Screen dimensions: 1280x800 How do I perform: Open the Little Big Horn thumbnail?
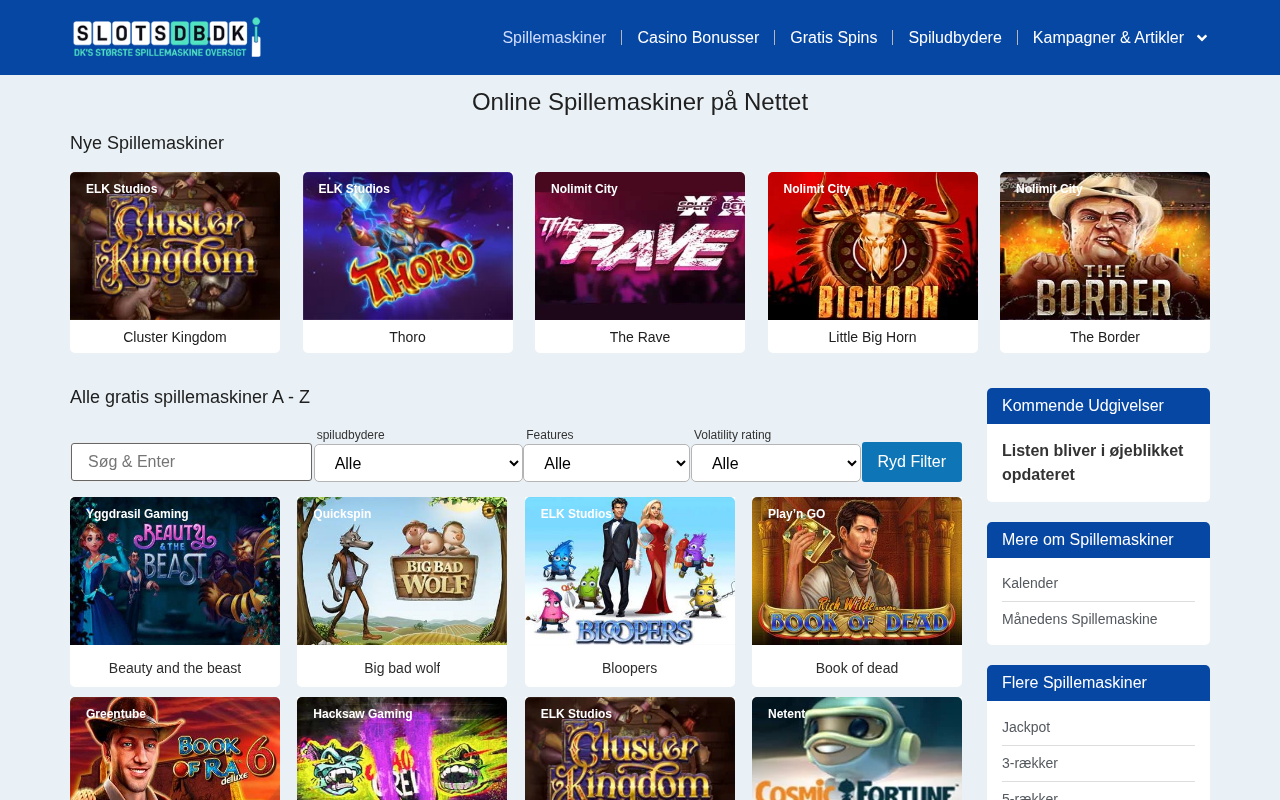[873, 246]
